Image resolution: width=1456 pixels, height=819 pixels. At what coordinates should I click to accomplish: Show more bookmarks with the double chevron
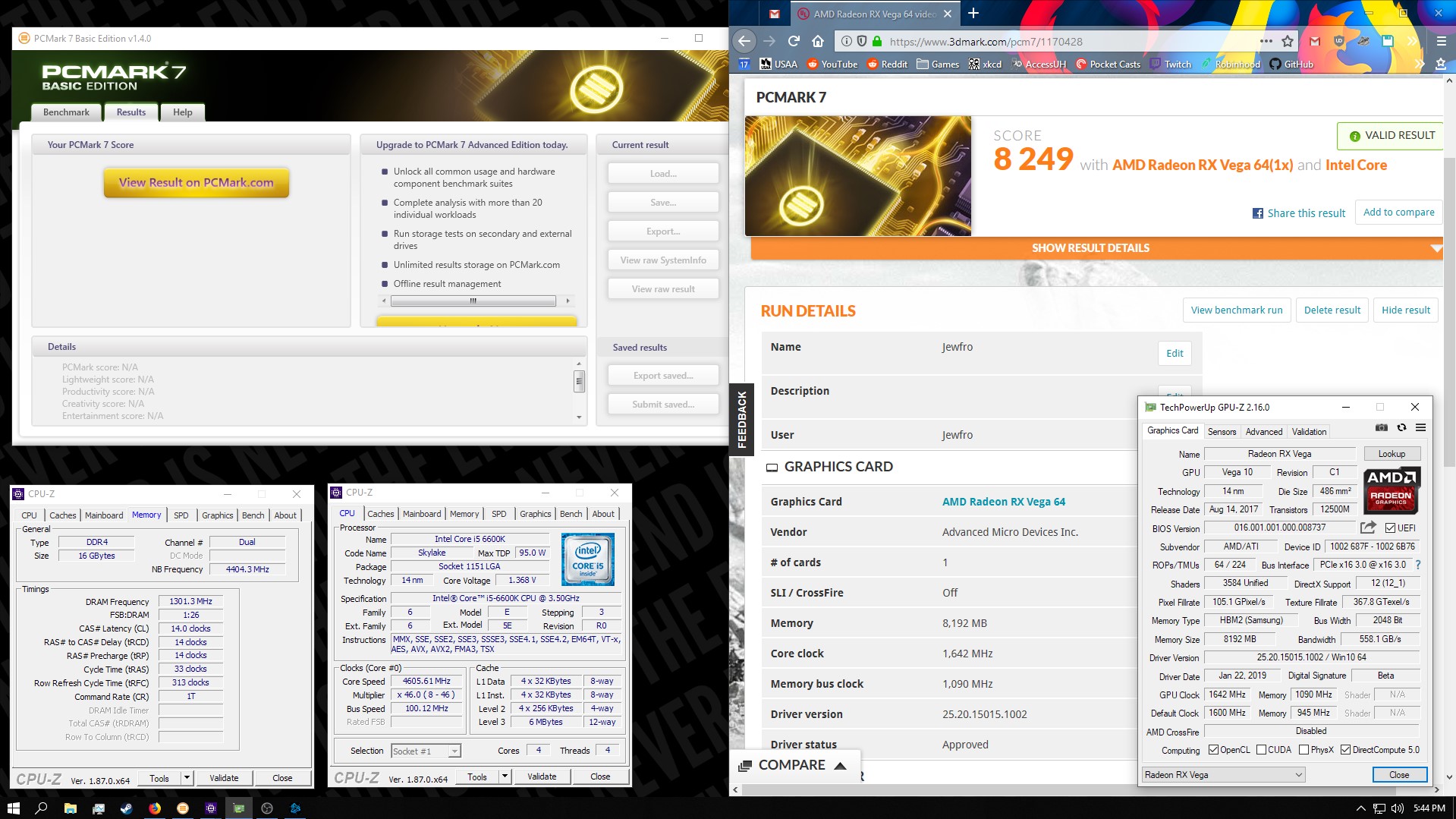(x=1420, y=65)
